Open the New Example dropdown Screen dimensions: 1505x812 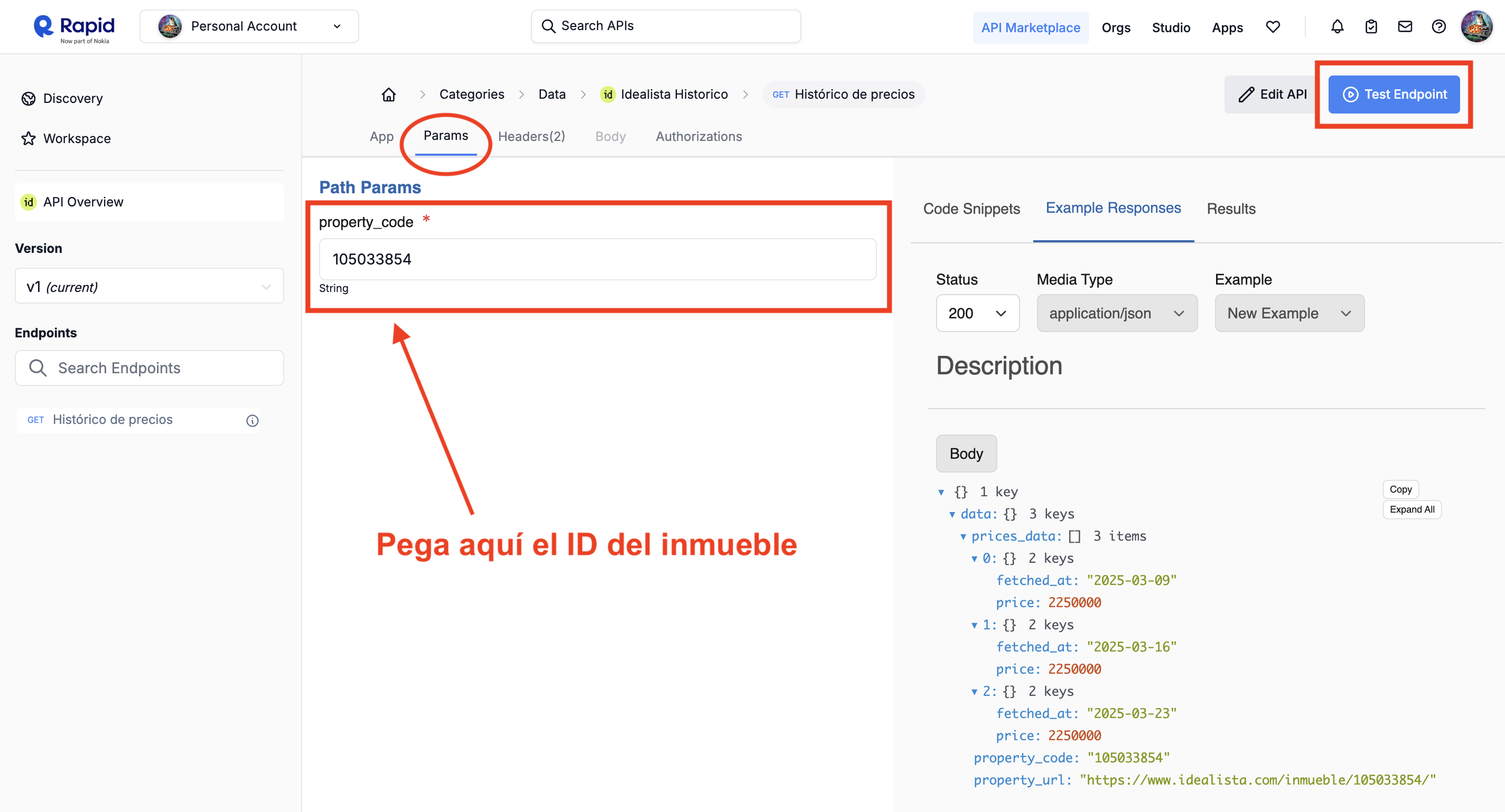(1289, 314)
